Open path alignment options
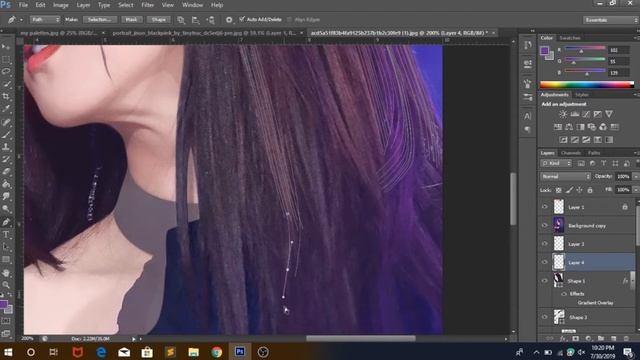Image resolution: width=640 pixels, height=360 pixels. click(196, 20)
